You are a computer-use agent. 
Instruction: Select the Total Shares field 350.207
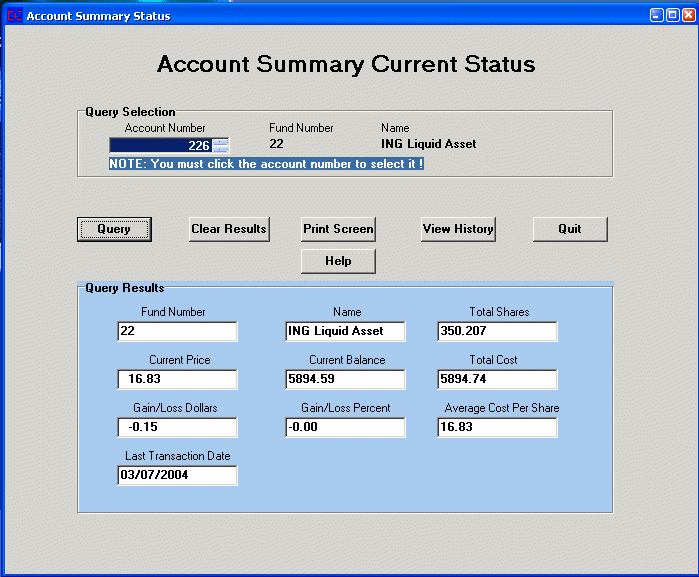pyautogui.click(x=498, y=331)
